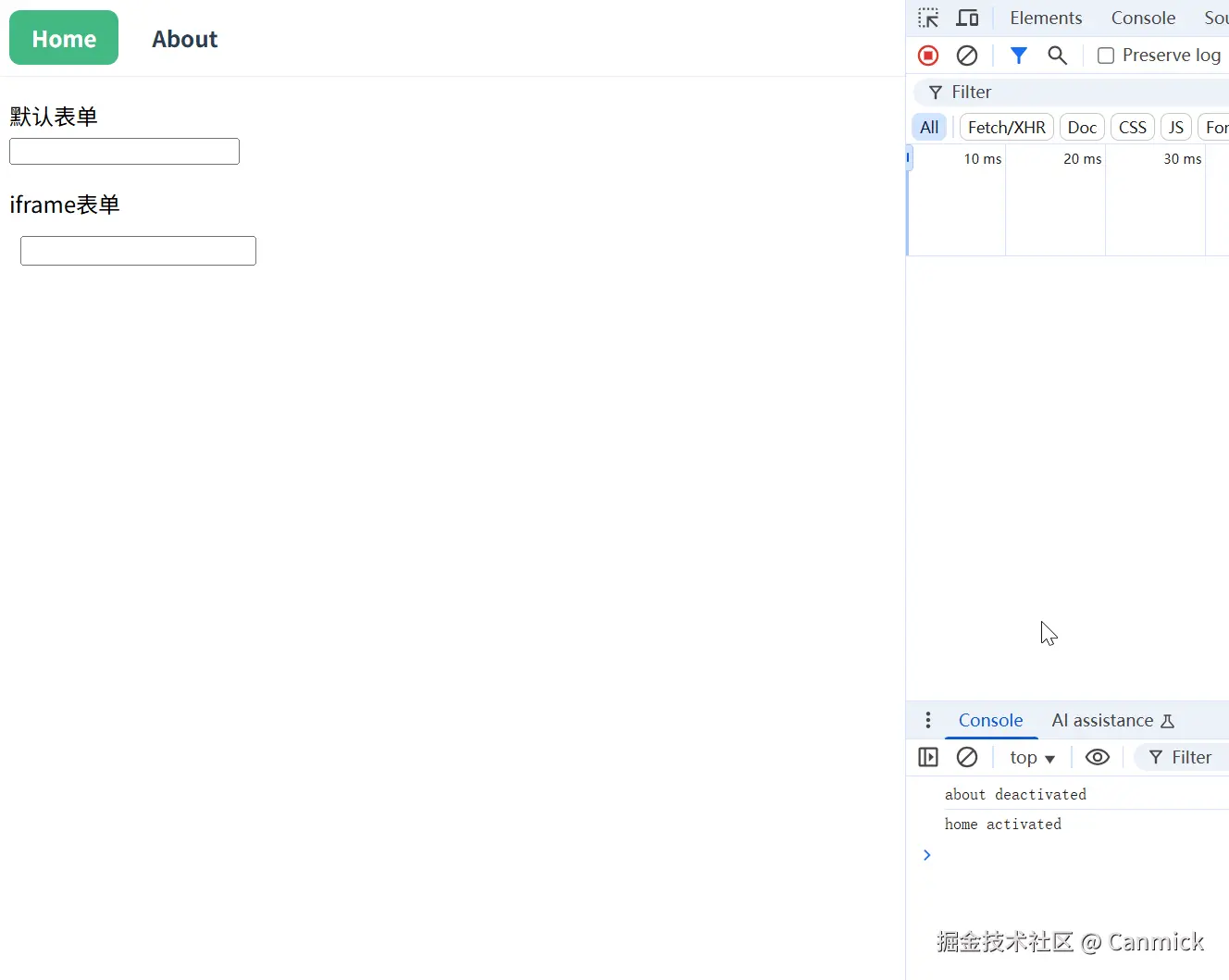The height and width of the screenshot is (980, 1229).
Task: Open the network filter bar icon
Action: (1018, 55)
